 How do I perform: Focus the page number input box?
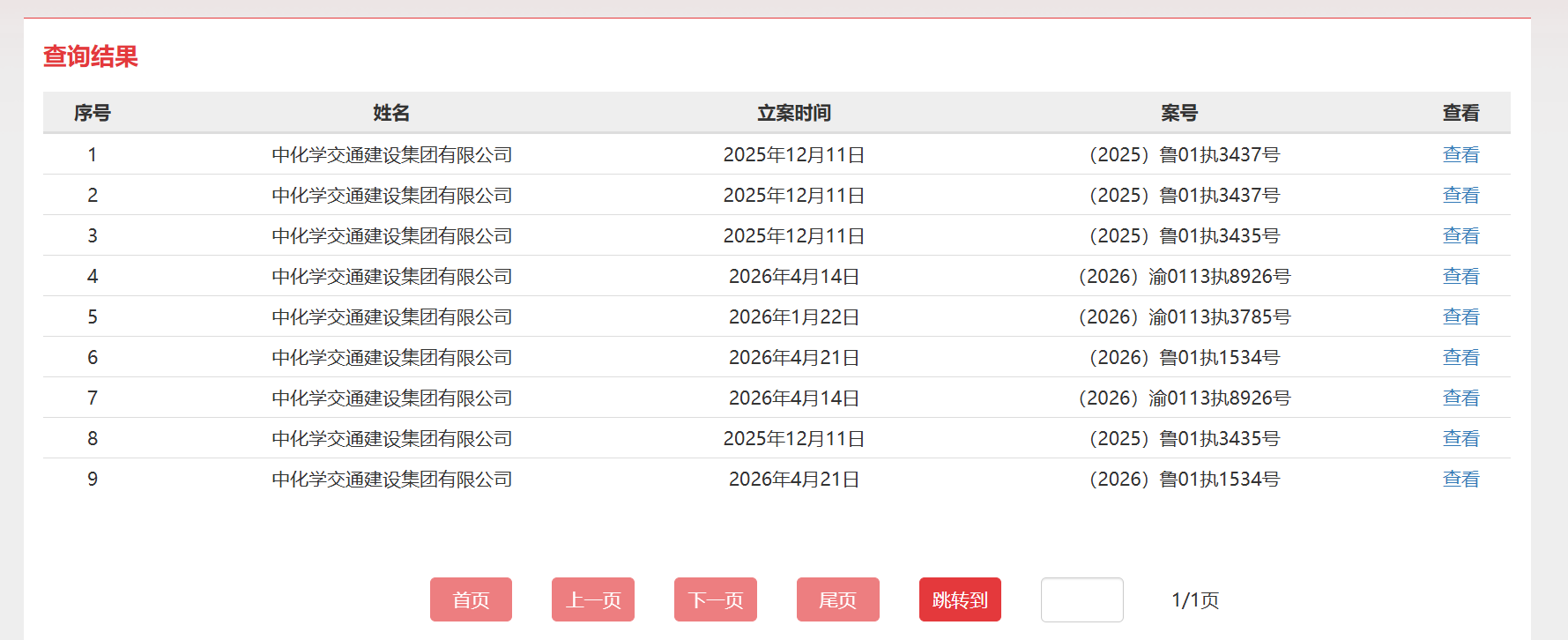point(1081,599)
